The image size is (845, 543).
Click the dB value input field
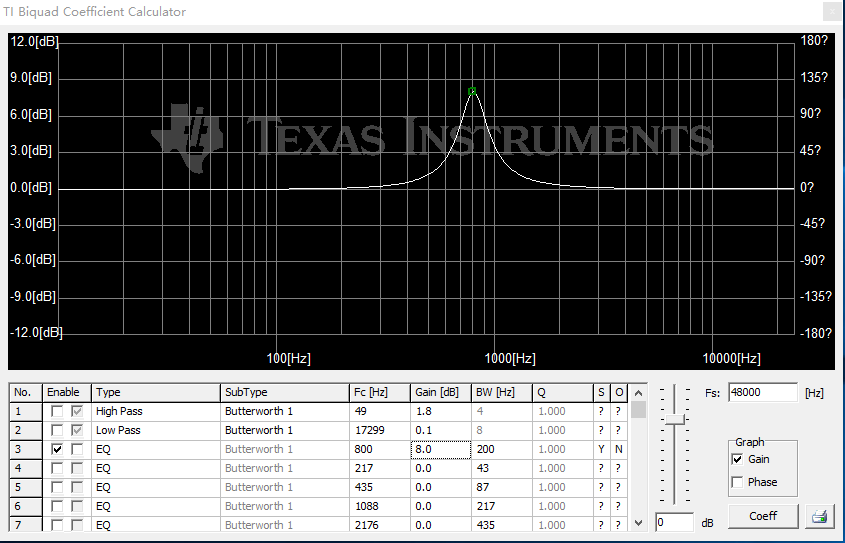coord(674,523)
